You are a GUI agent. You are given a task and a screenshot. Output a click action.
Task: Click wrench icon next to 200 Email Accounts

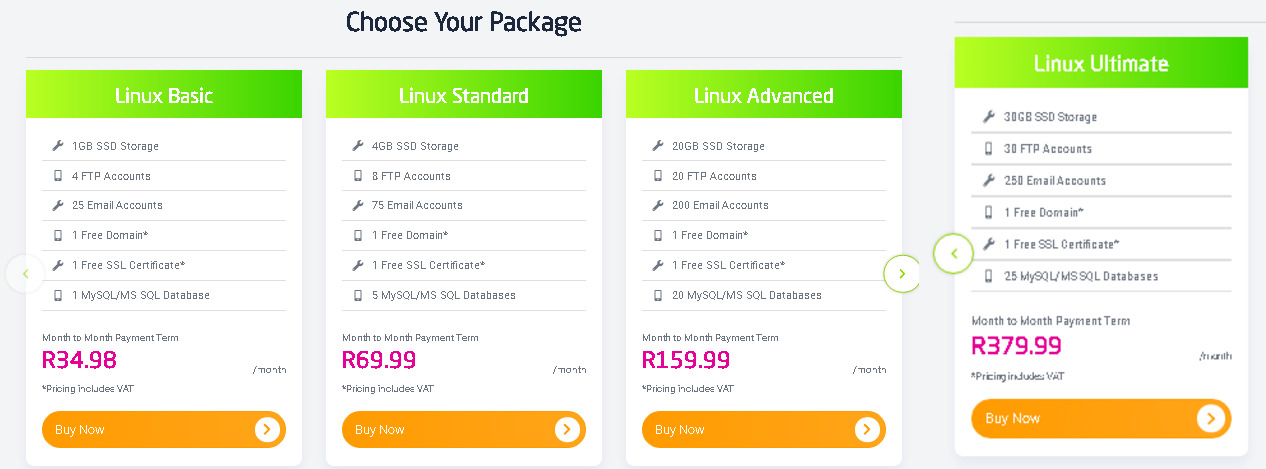(657, 205)
